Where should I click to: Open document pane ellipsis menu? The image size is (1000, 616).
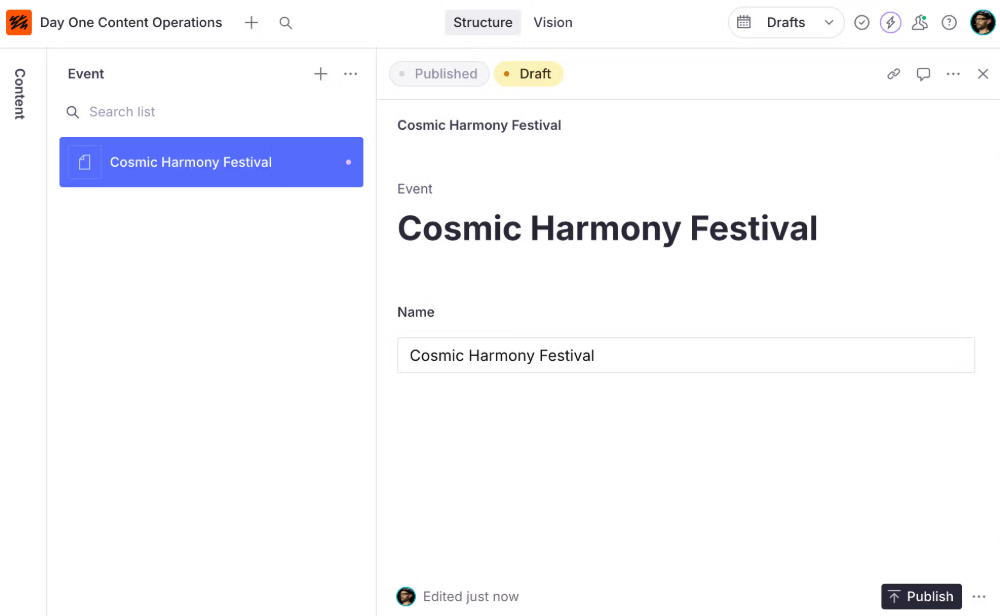[953, 74]
